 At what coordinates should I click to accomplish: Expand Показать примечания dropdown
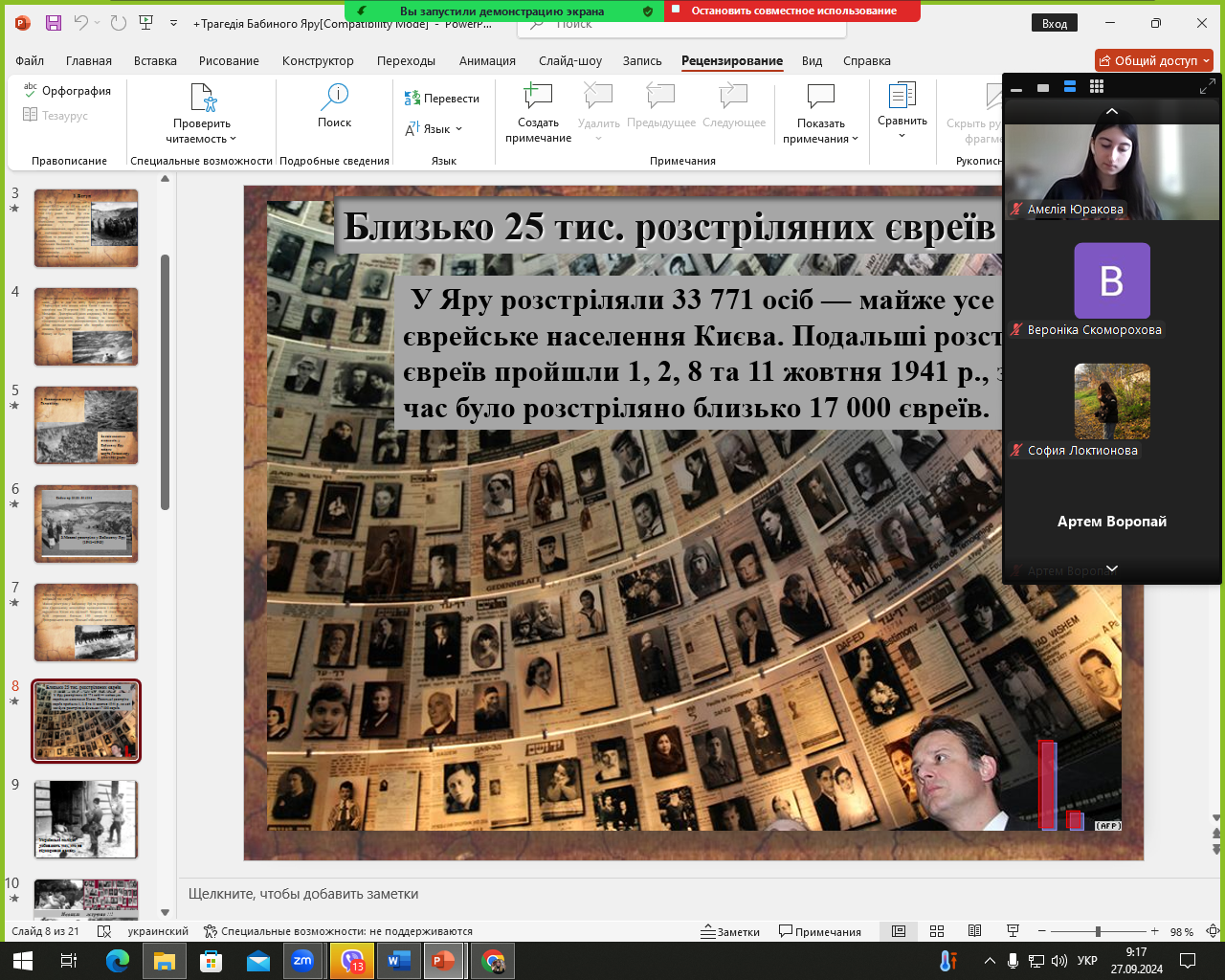(x=855, y=139)
